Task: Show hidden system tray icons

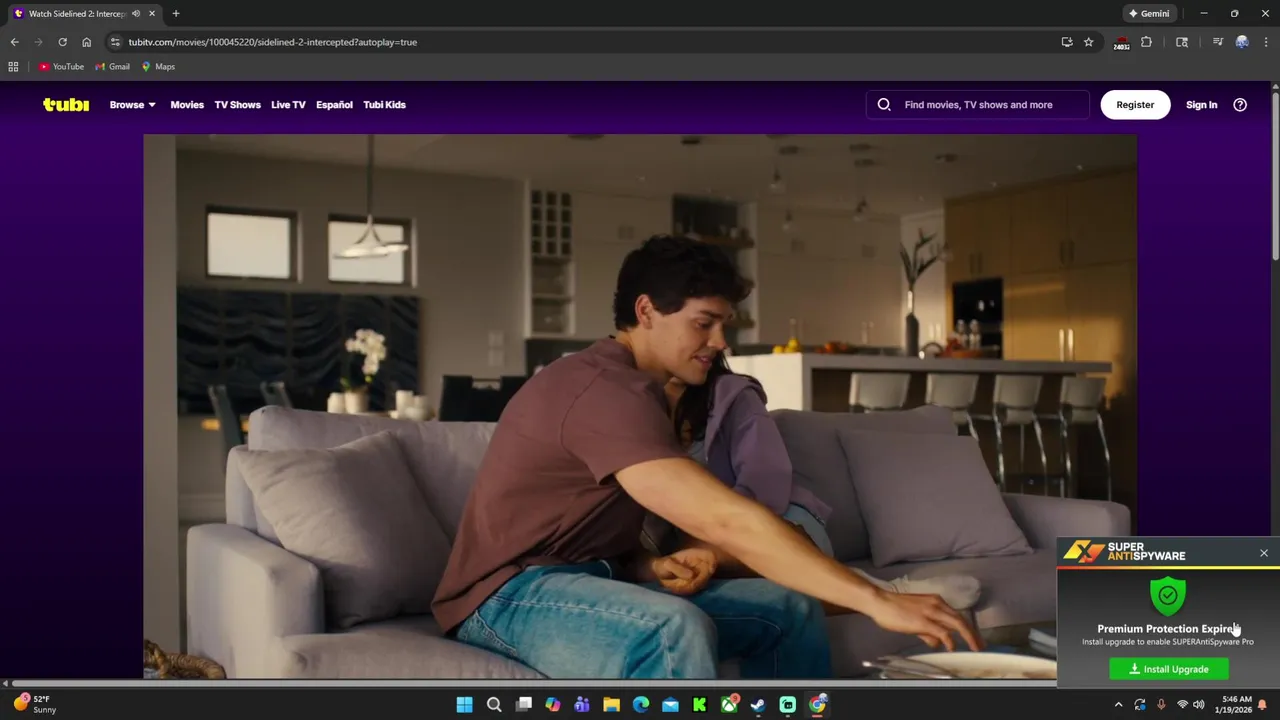Action: (x=1118, y=705)
